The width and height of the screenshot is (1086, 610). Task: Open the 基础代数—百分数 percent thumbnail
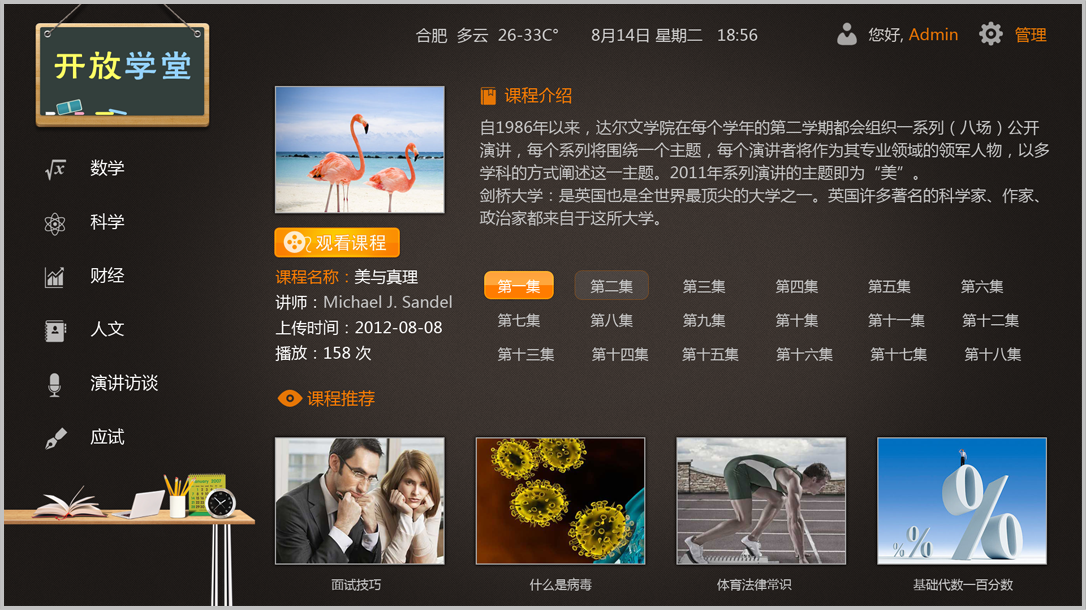click(962, 501)
